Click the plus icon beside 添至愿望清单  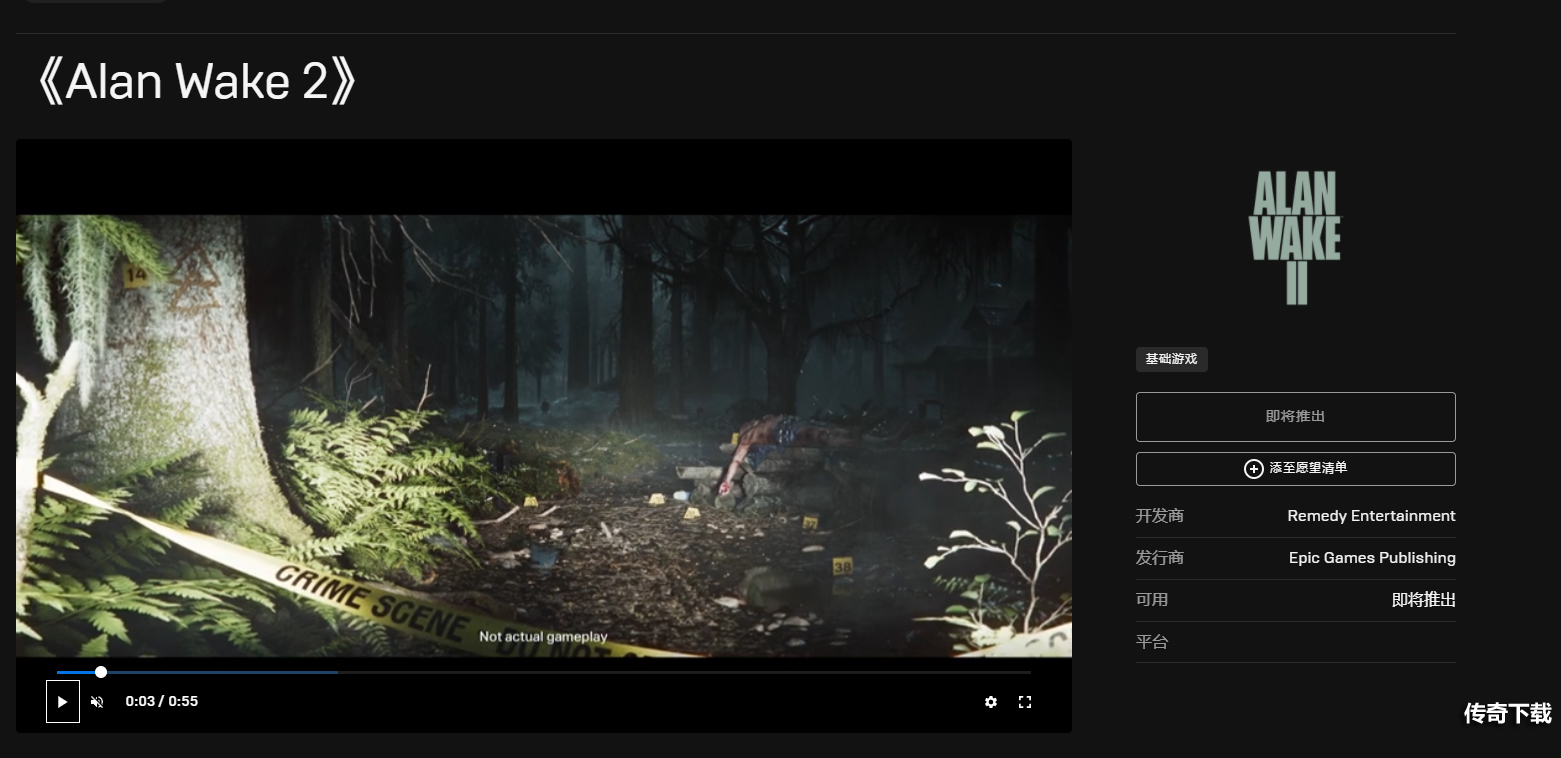1253,469
